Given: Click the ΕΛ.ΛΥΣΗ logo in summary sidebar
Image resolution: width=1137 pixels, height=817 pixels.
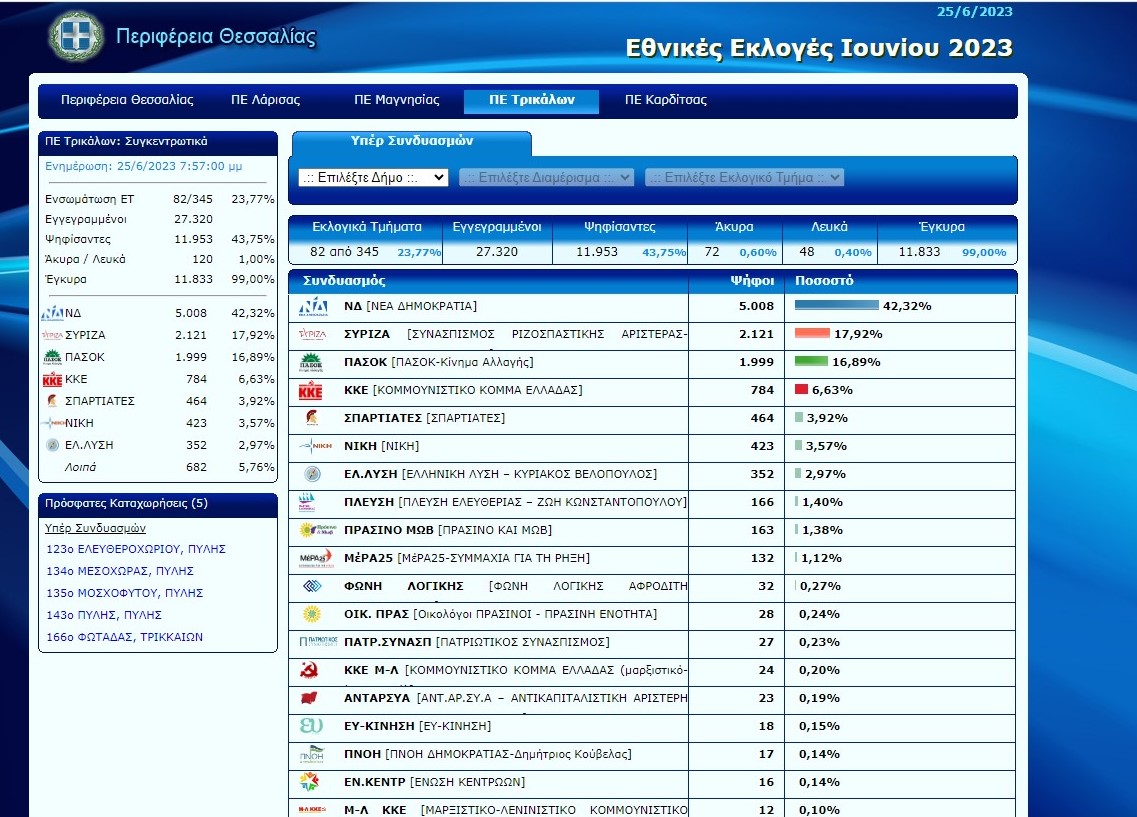Looking at the screenshot, I should tap(52, 445).
